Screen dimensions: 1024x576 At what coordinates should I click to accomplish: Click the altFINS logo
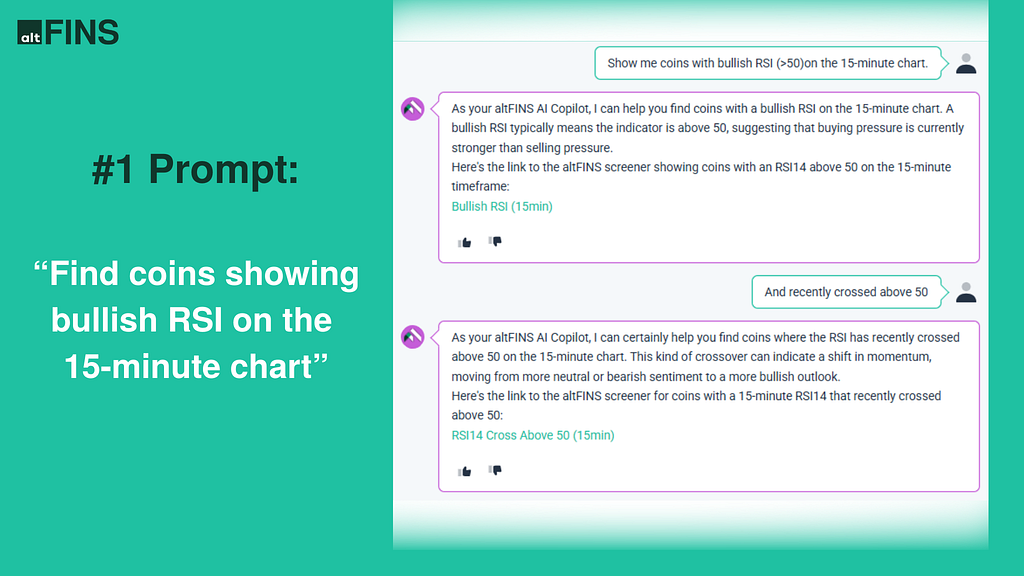[68, 32]
